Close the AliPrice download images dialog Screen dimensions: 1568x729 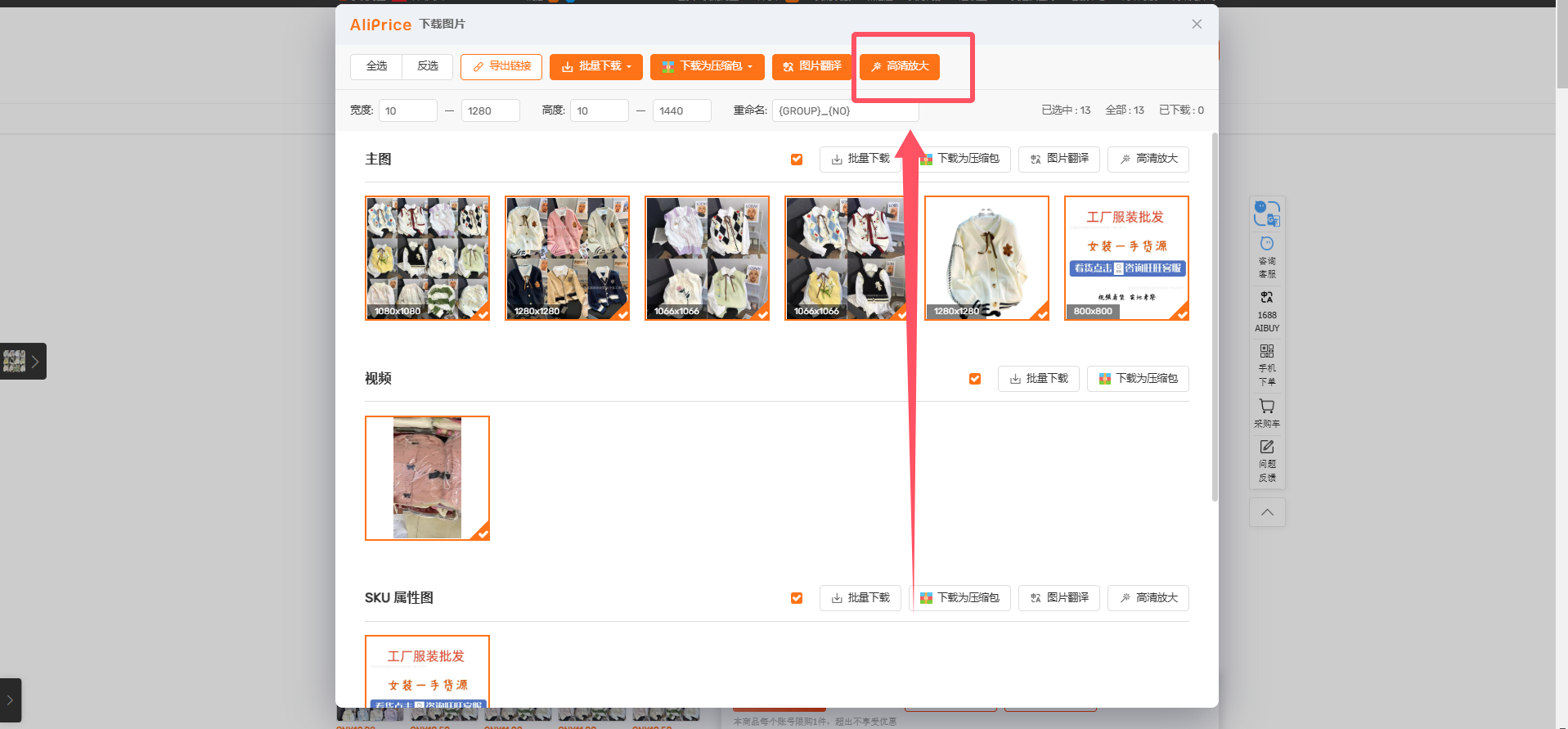click(1197, 24)
